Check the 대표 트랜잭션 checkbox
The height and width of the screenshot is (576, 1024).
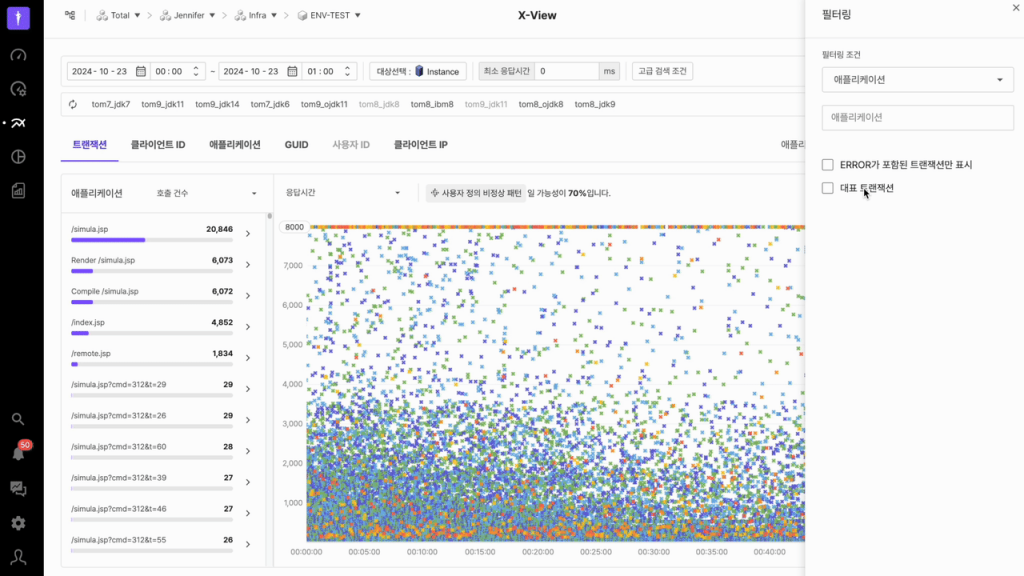pos(827,188)
